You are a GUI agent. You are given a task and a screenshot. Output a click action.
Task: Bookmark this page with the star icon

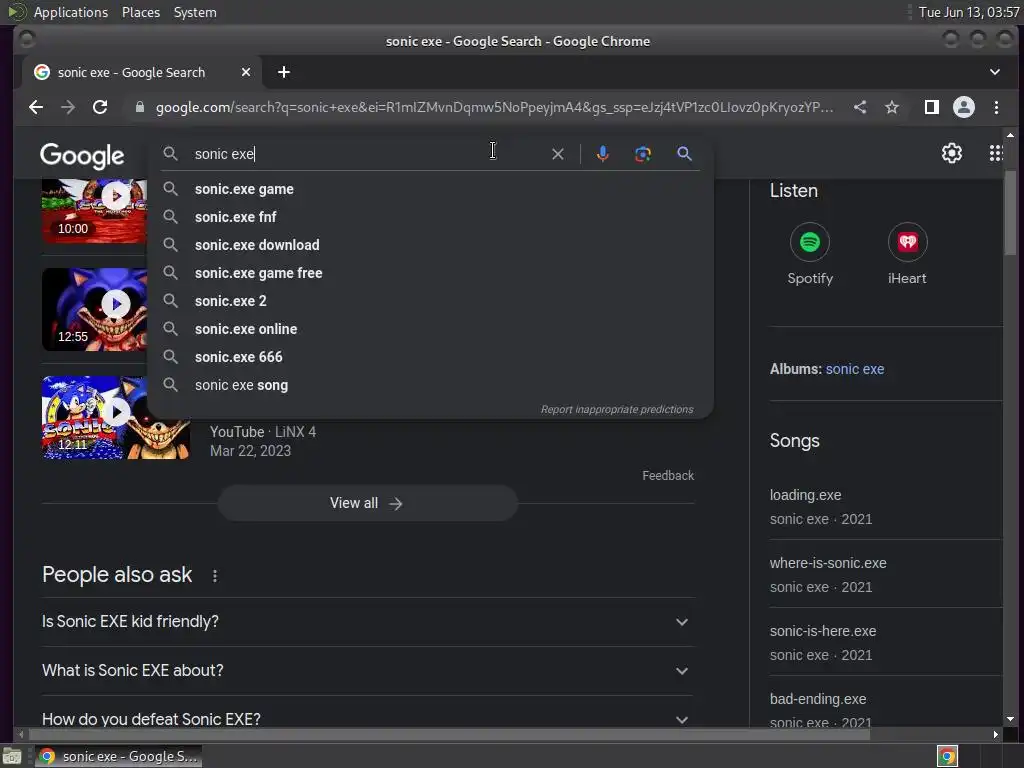pos(892,107)
